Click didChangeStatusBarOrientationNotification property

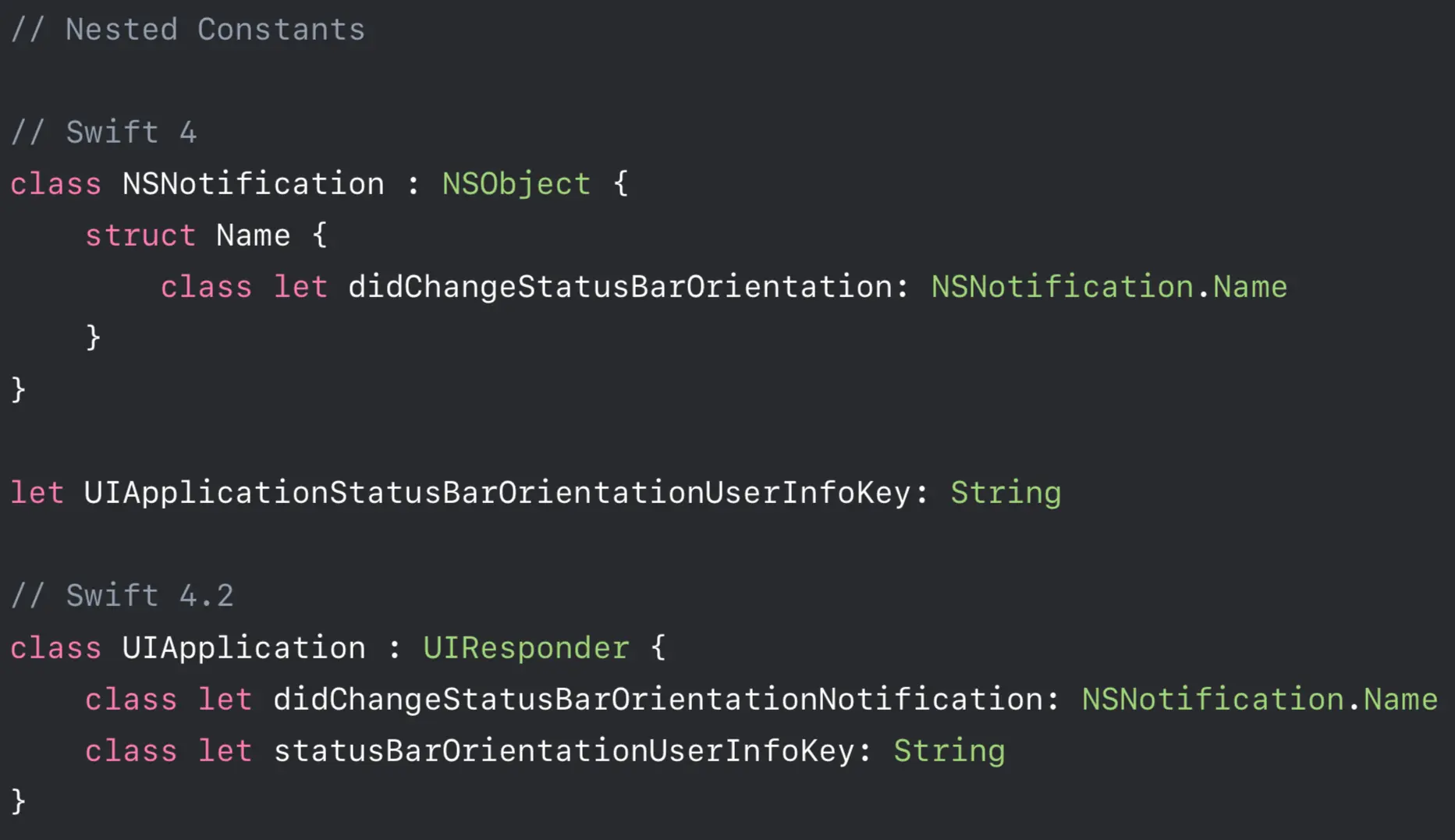coord(658,700)
